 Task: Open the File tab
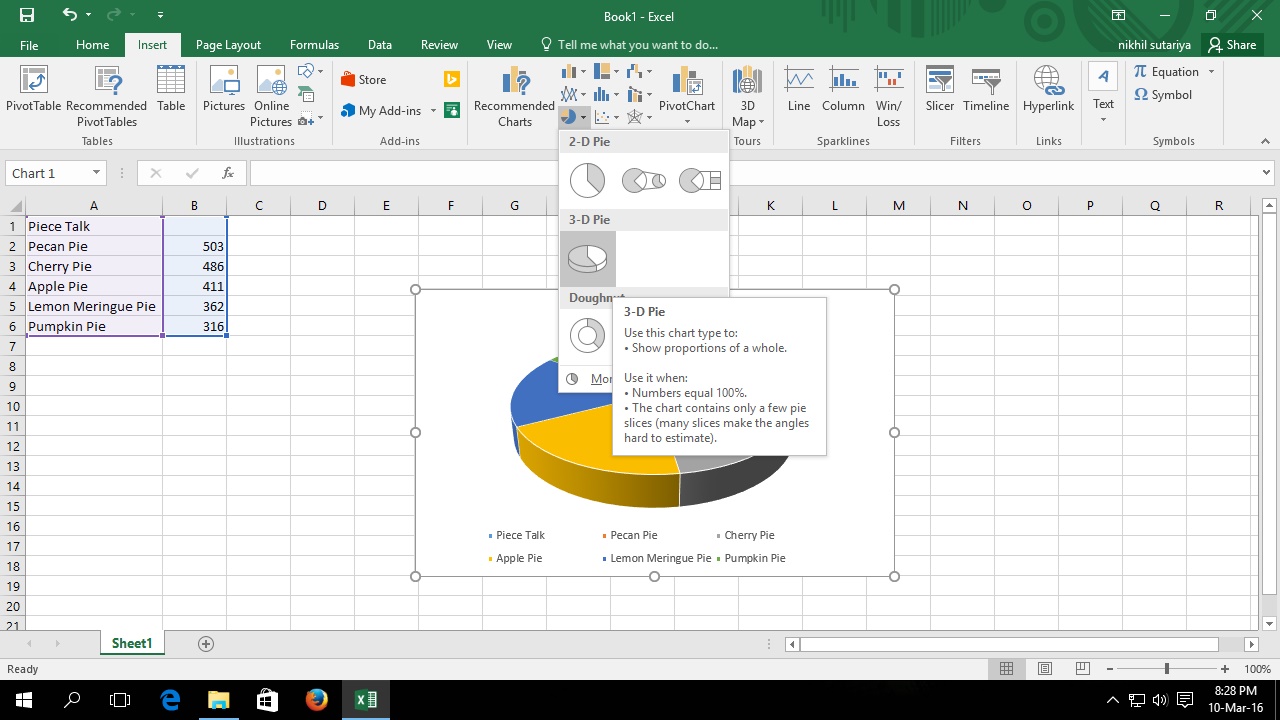[29, 45]
